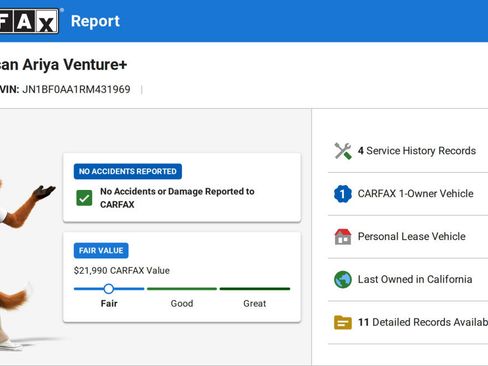
Task: Click the yellow folder Detailed Records icon
Action: tap(343, 322)
